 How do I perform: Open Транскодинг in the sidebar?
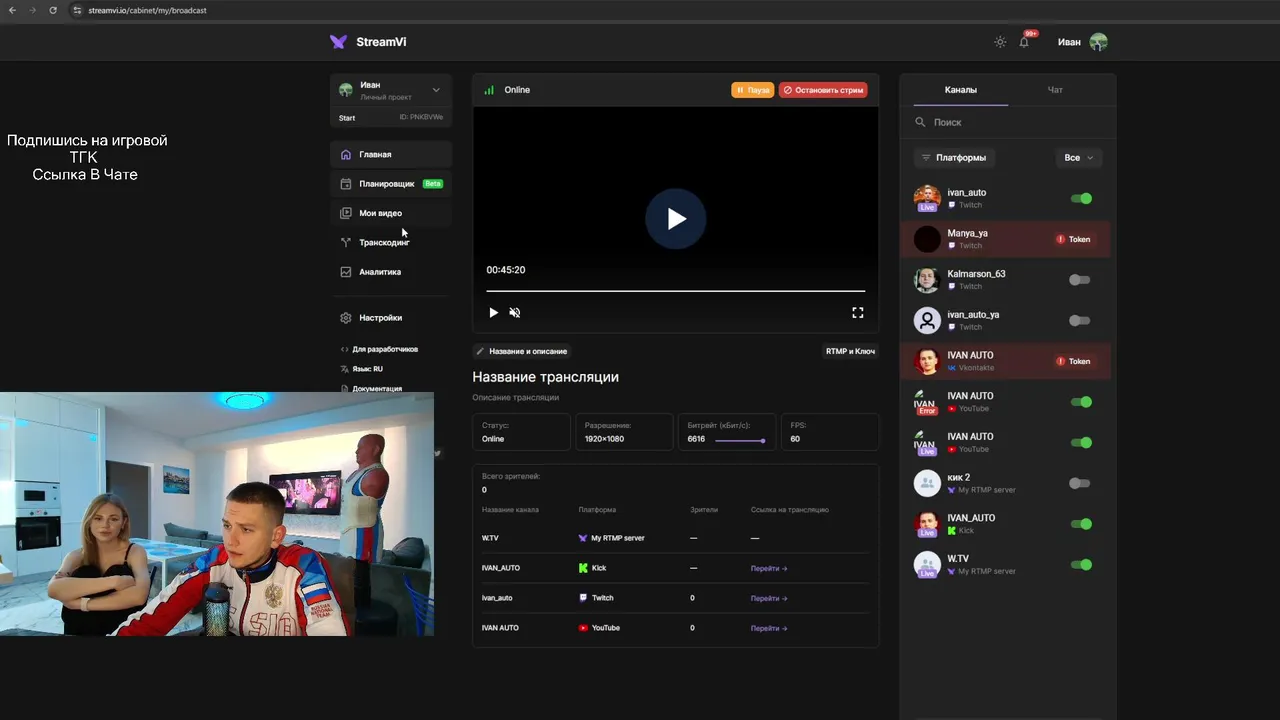click(391, 242)
